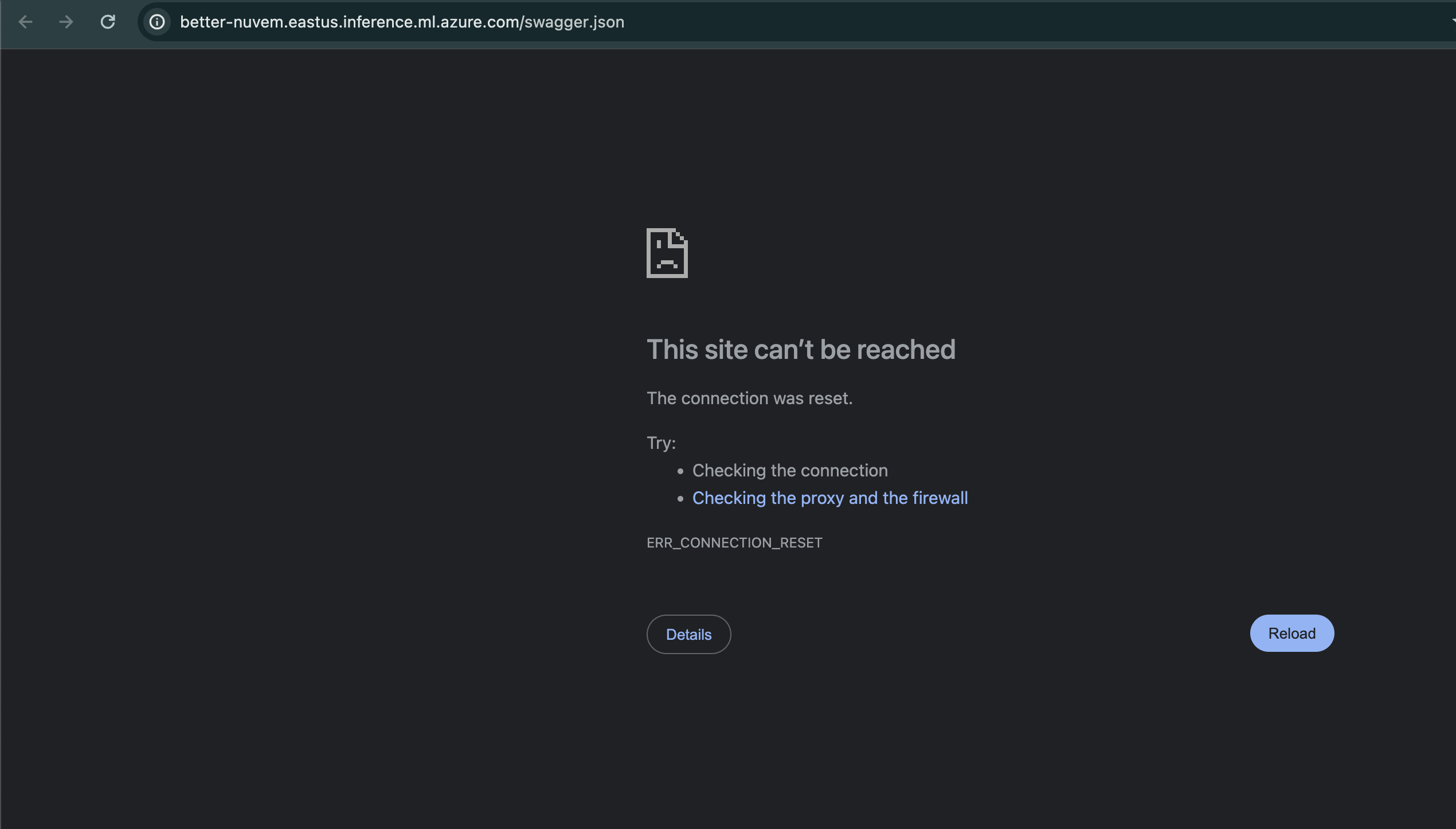Click the sad page error icon

667,253
